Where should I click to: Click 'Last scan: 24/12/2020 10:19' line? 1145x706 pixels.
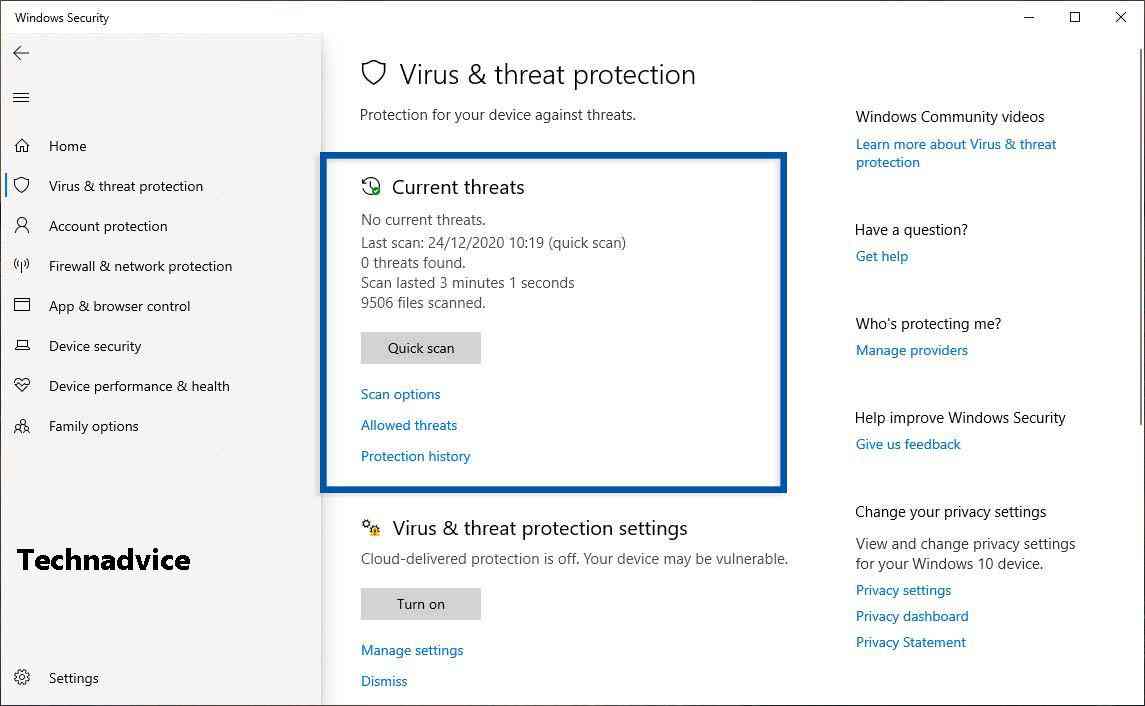pyautogui.click(x=493, y=242)
